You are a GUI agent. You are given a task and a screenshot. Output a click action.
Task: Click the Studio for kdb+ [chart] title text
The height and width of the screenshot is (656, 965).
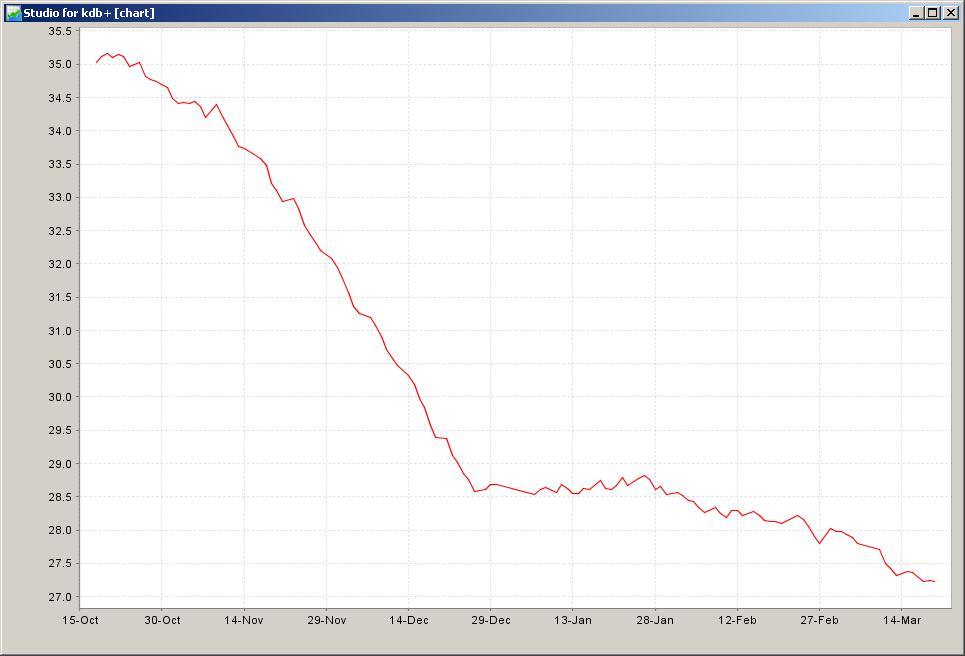tap(89, 12)
